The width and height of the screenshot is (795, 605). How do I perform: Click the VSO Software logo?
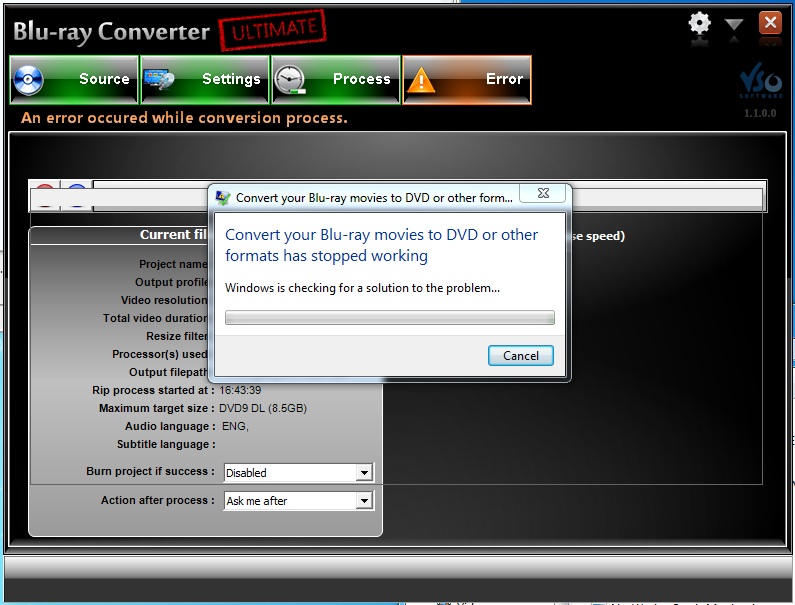click(761, 81)
